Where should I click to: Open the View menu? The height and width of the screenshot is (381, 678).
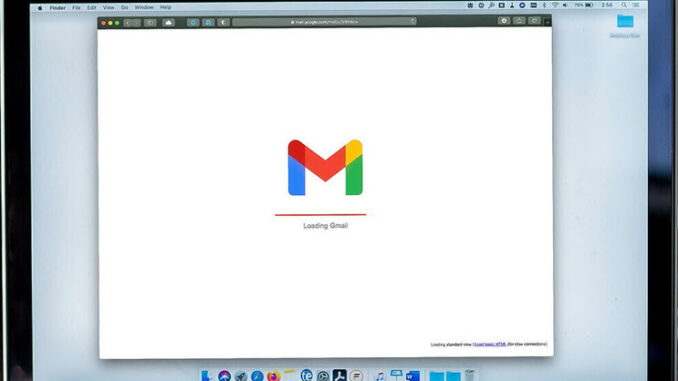[x=109, y=8]
